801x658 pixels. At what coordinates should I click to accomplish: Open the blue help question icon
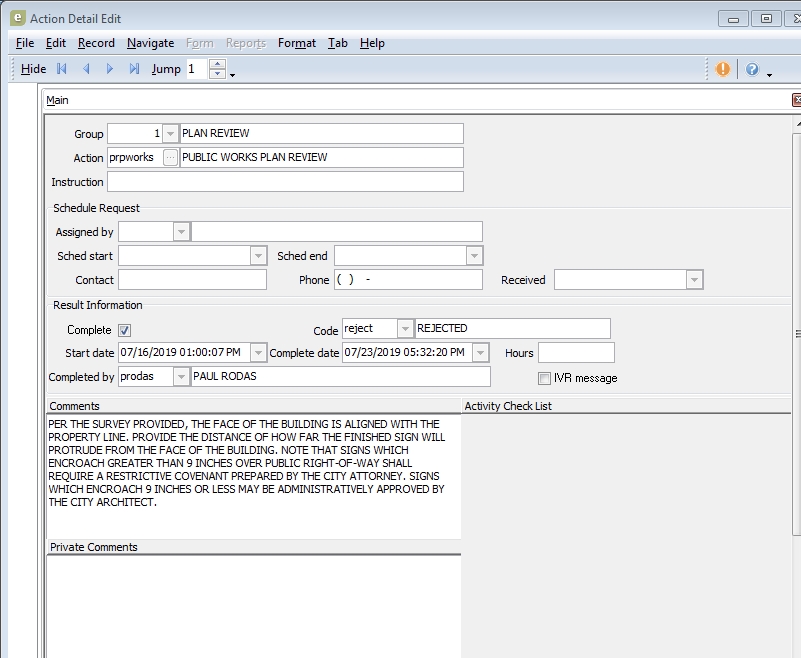tap(752, 69)
